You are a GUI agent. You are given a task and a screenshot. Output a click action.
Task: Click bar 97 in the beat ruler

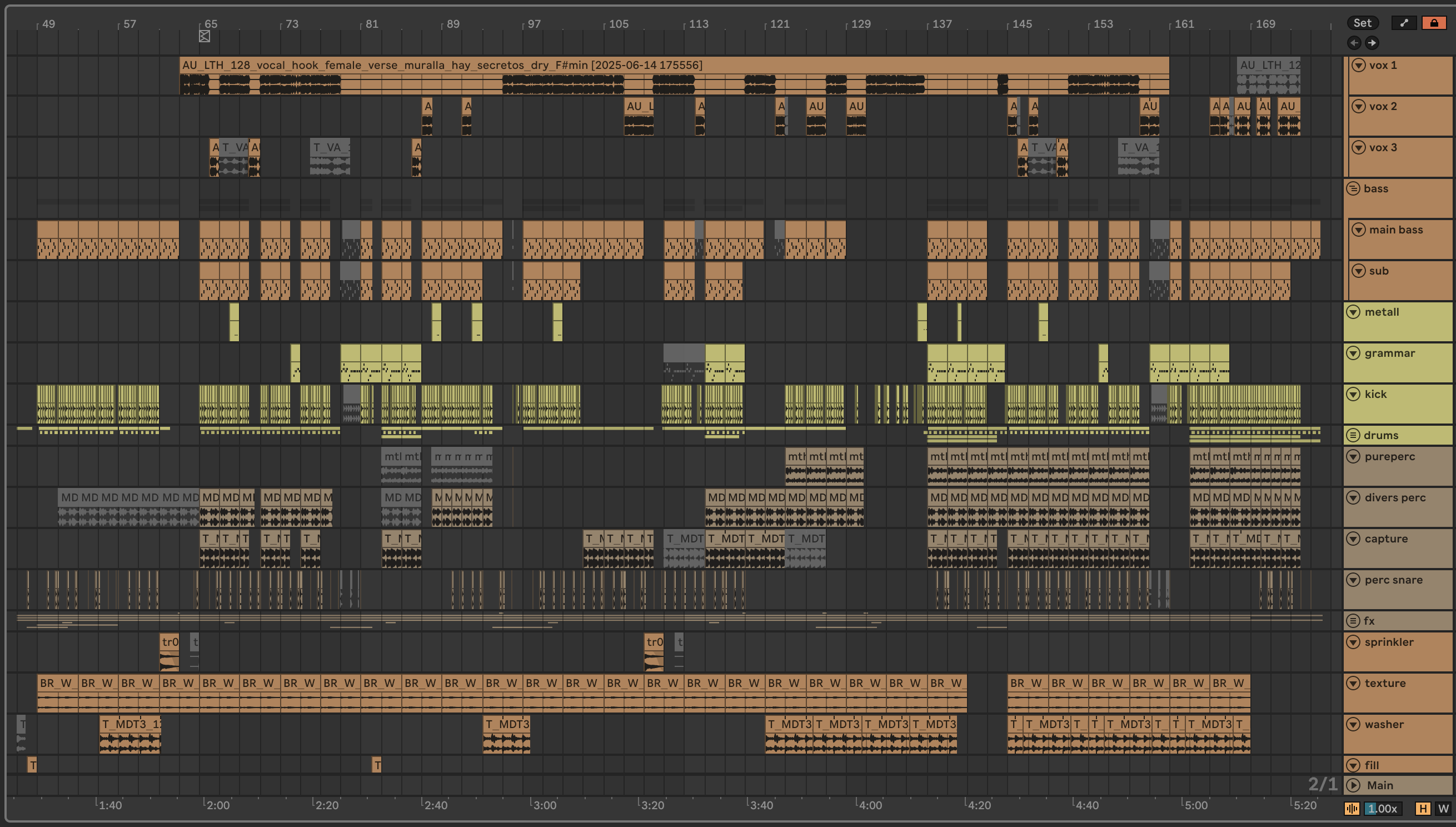[534, 24]
